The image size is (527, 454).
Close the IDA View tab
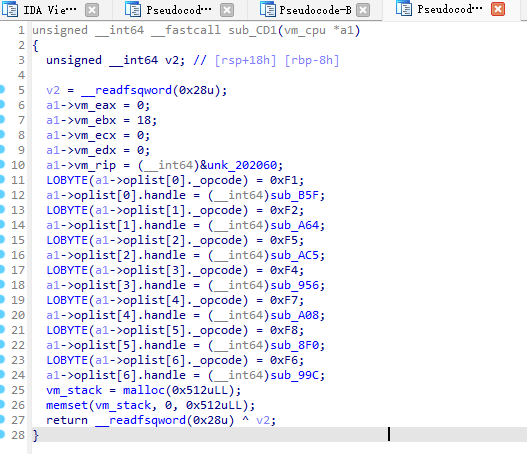tap(92, 10)
